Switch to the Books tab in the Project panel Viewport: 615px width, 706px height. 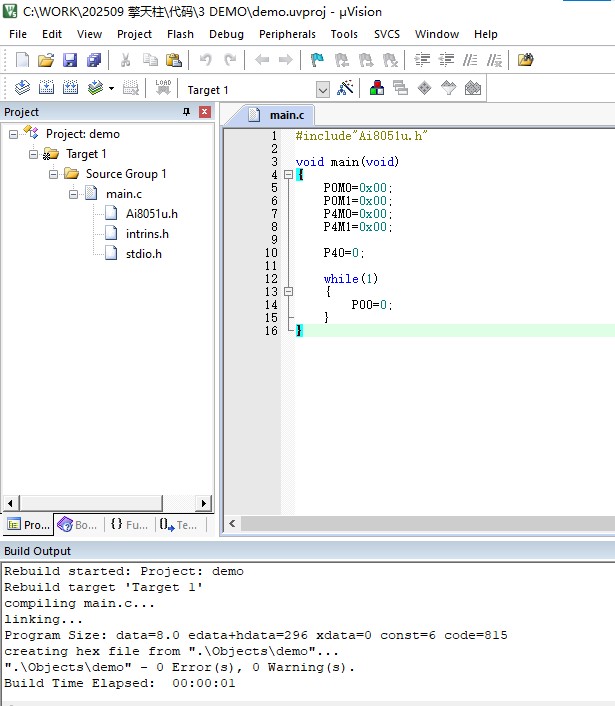tap(77, 525)
